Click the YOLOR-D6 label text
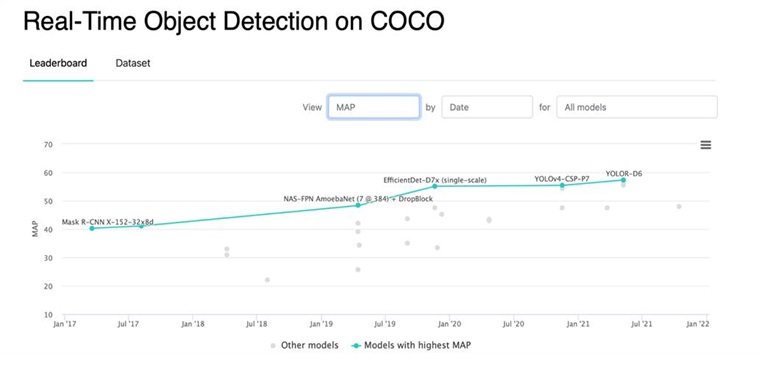 tap(624, 173)
